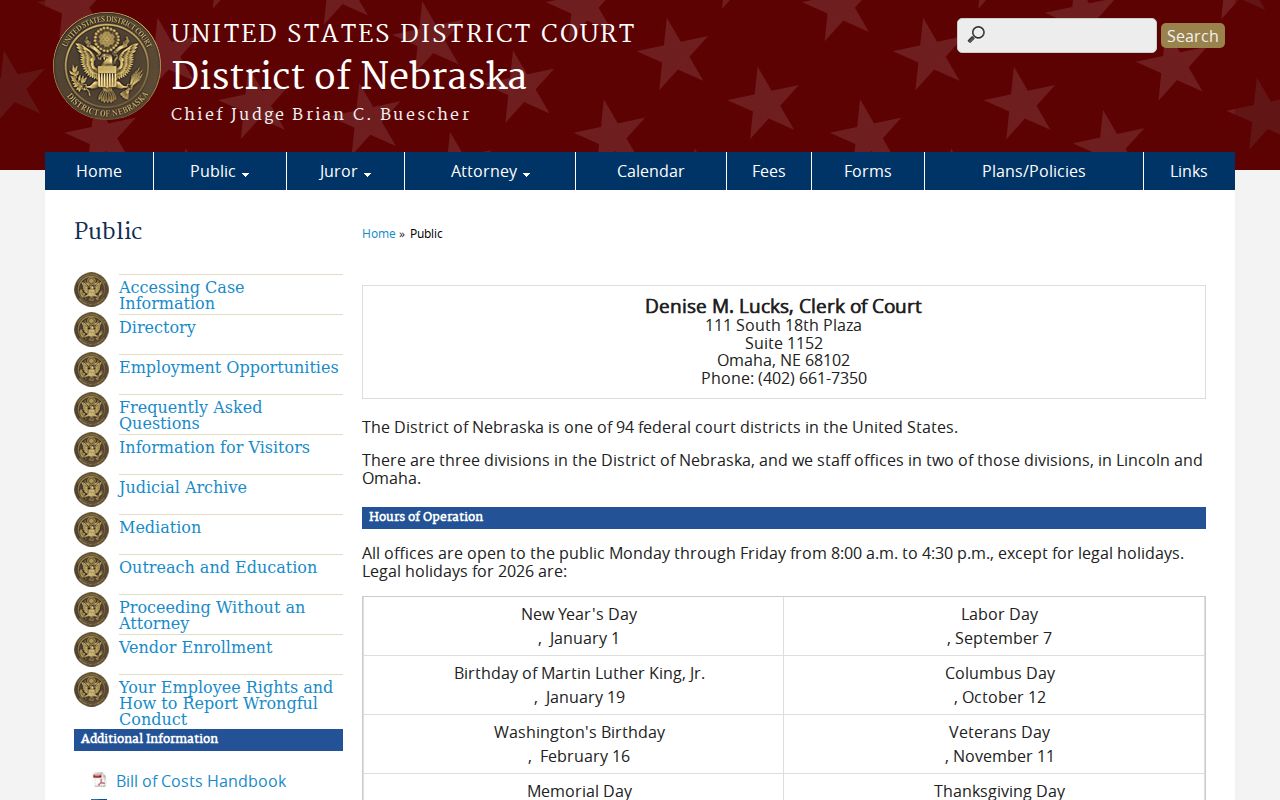Open Your Employee Rights and Wrongful Conduct link
Viewport: 1280px width, 800px height.
pyautogui.click(x=226, y=703)
